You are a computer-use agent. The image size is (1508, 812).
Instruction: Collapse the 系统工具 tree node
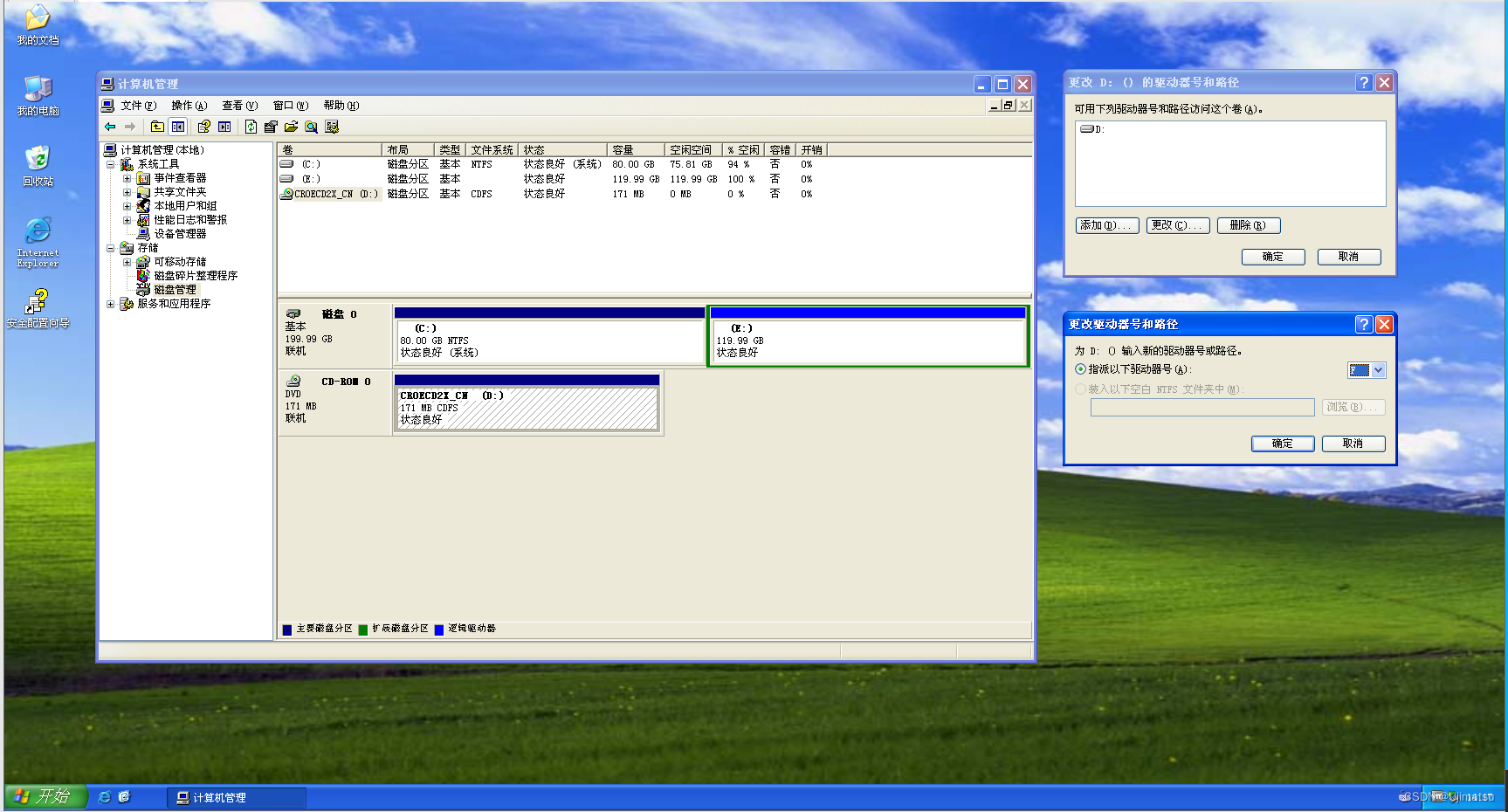pyautogui.click(x=111, y=164)
